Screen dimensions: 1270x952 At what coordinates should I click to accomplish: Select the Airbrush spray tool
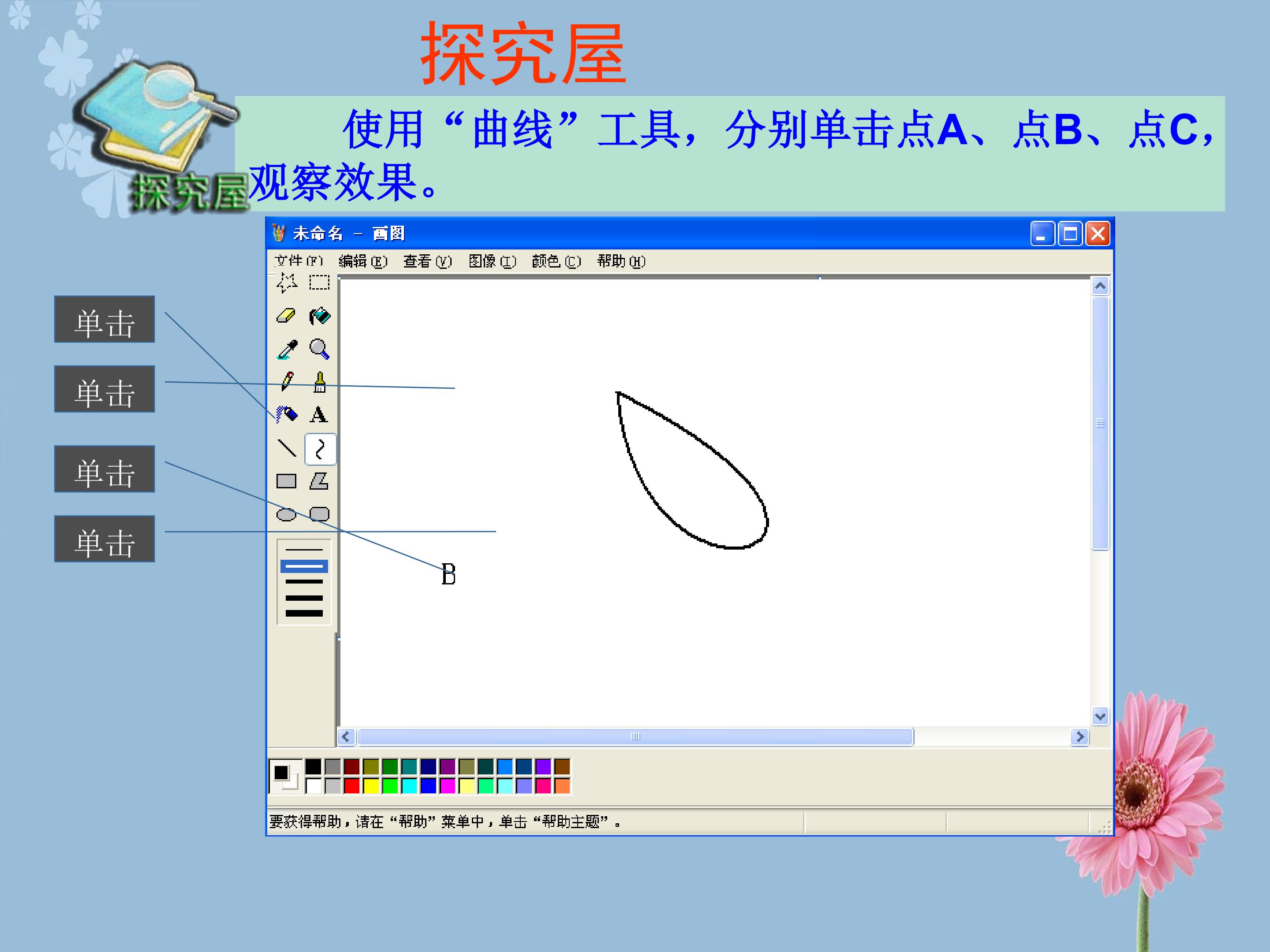287,414
